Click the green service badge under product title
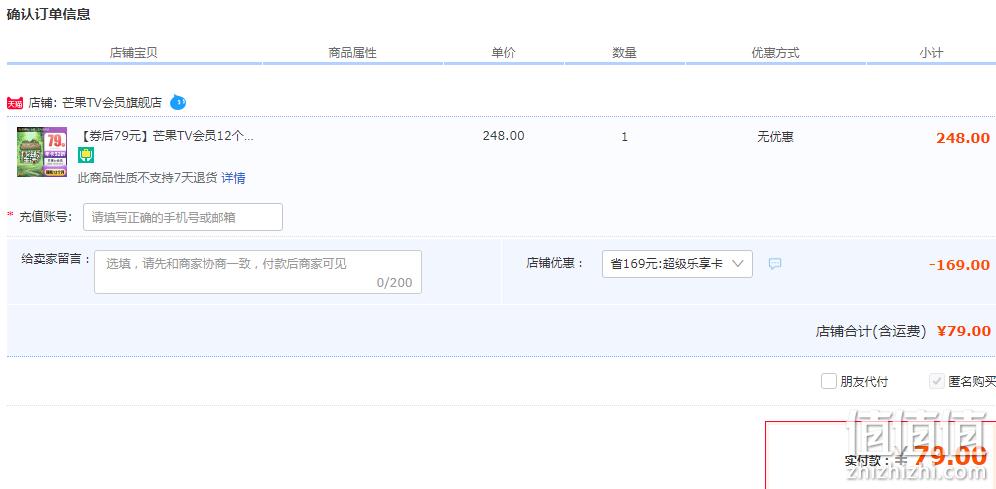The image size is (996, 489). click(86, 155)
